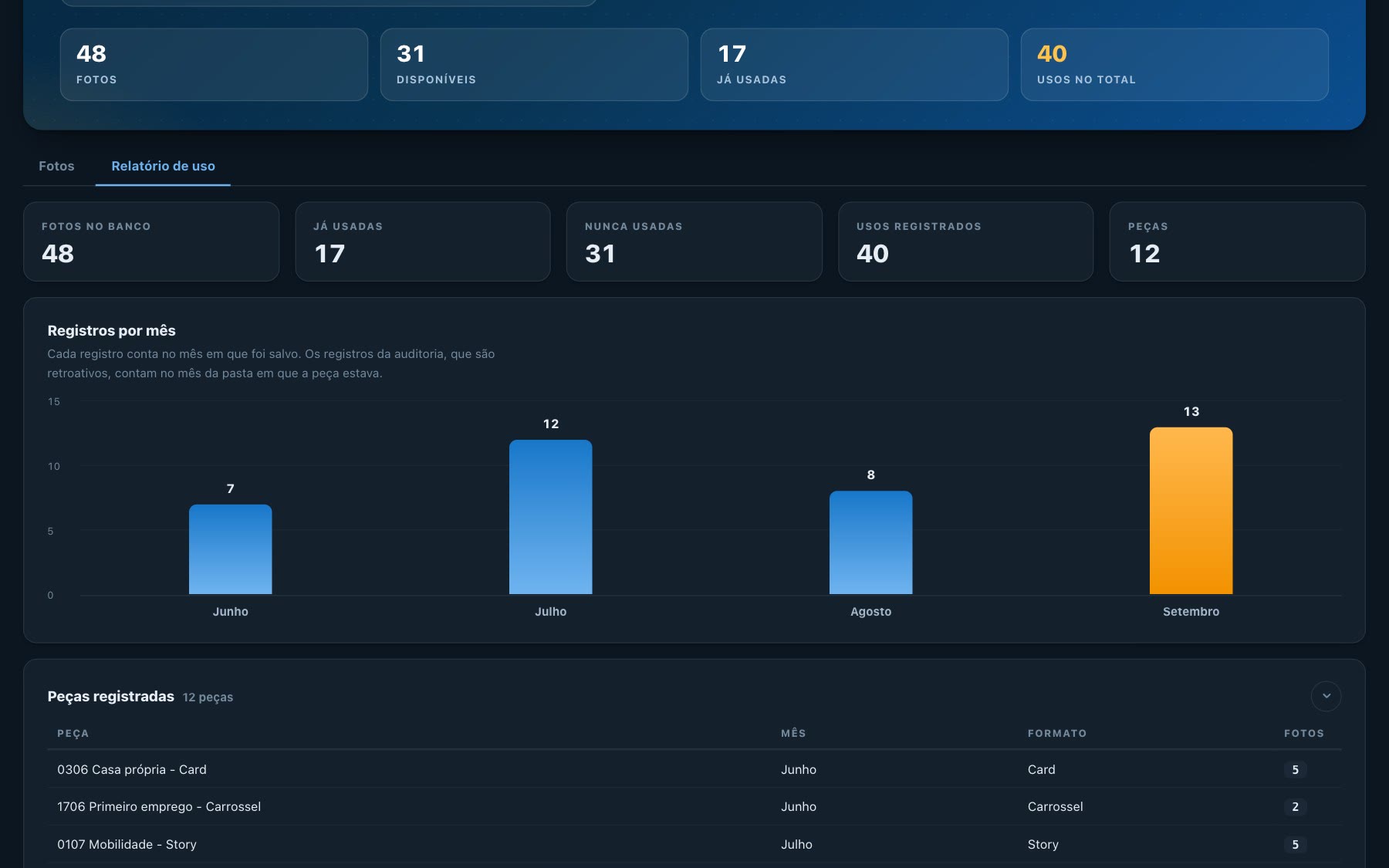This screenshot has width=1389, height=868.
Task: Select the 40 Usos no total card
Action: point(1174,65)
